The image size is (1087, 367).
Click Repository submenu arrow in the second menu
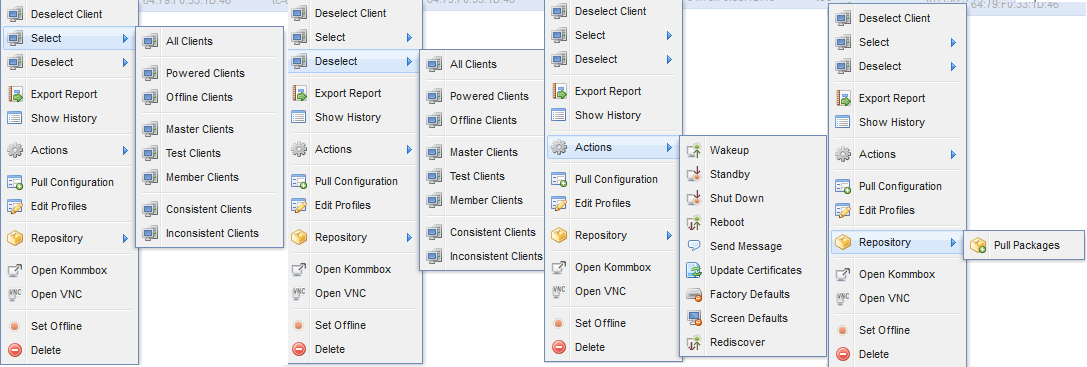pos(410,238)
